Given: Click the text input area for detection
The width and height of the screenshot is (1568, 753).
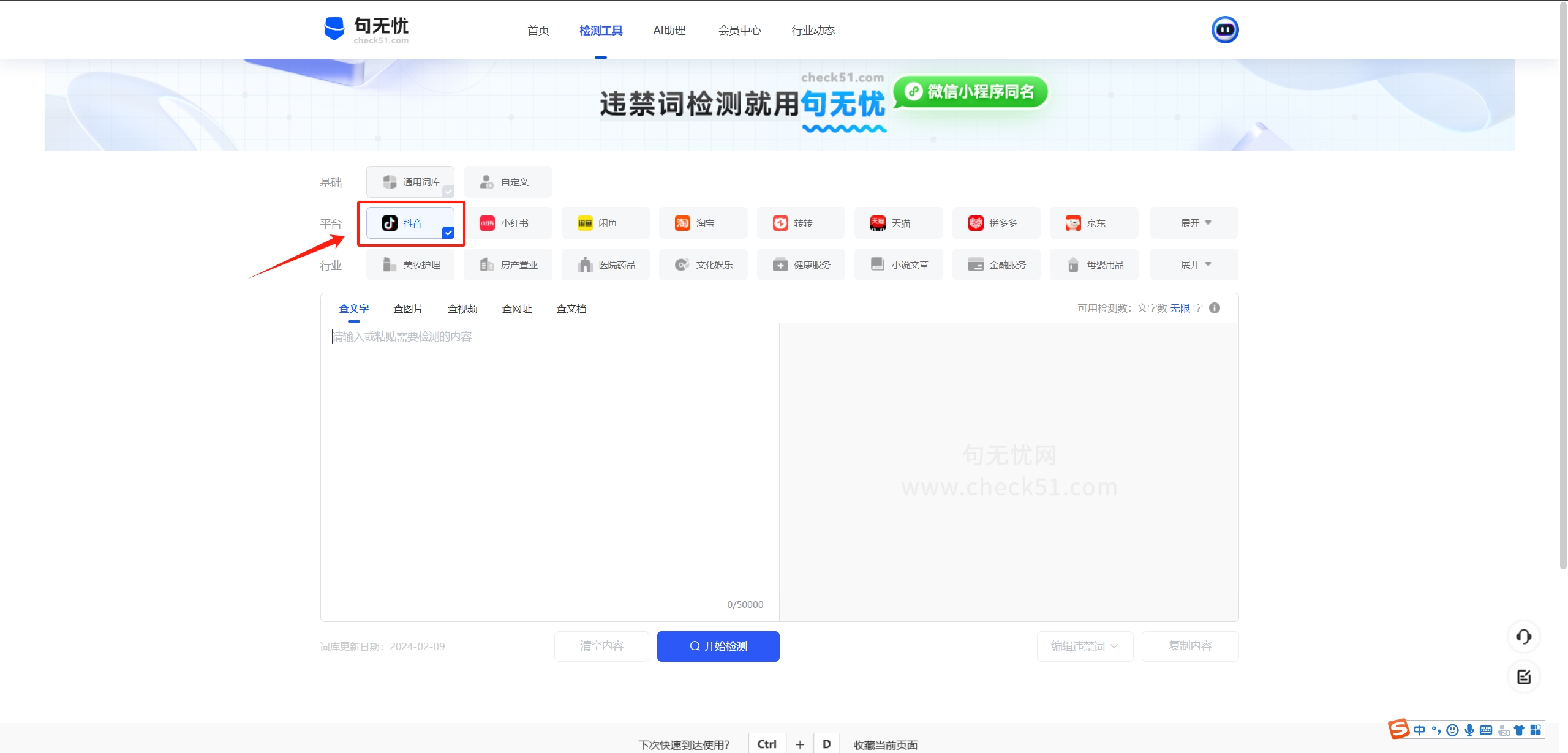Looking at the screenshot, I should (x=549, y=471).
